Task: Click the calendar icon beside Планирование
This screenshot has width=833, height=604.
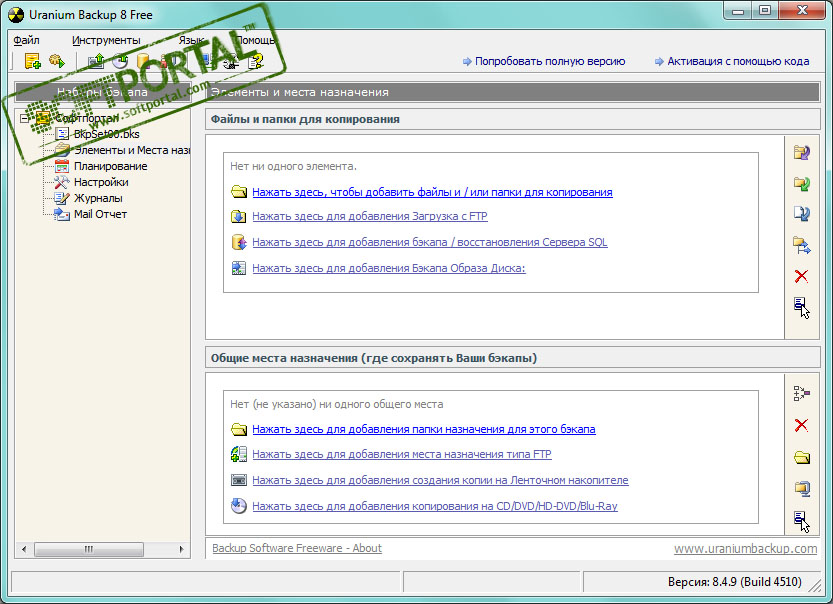Action: pos(62,166)
